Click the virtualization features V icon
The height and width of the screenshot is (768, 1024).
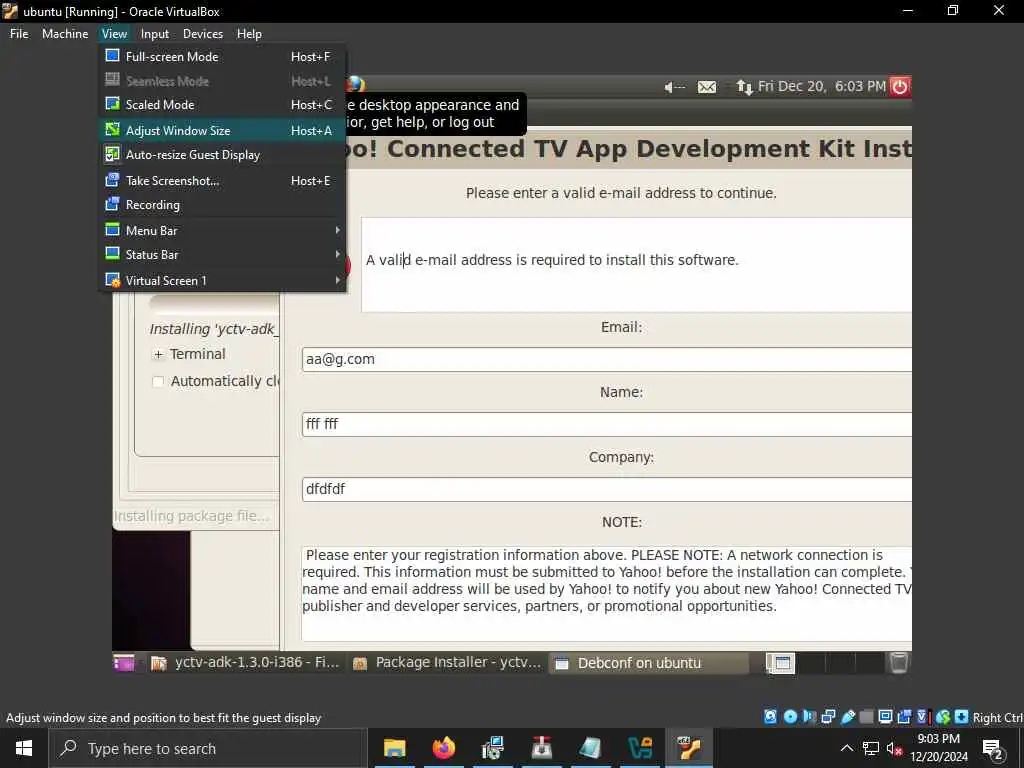[922, 717]
